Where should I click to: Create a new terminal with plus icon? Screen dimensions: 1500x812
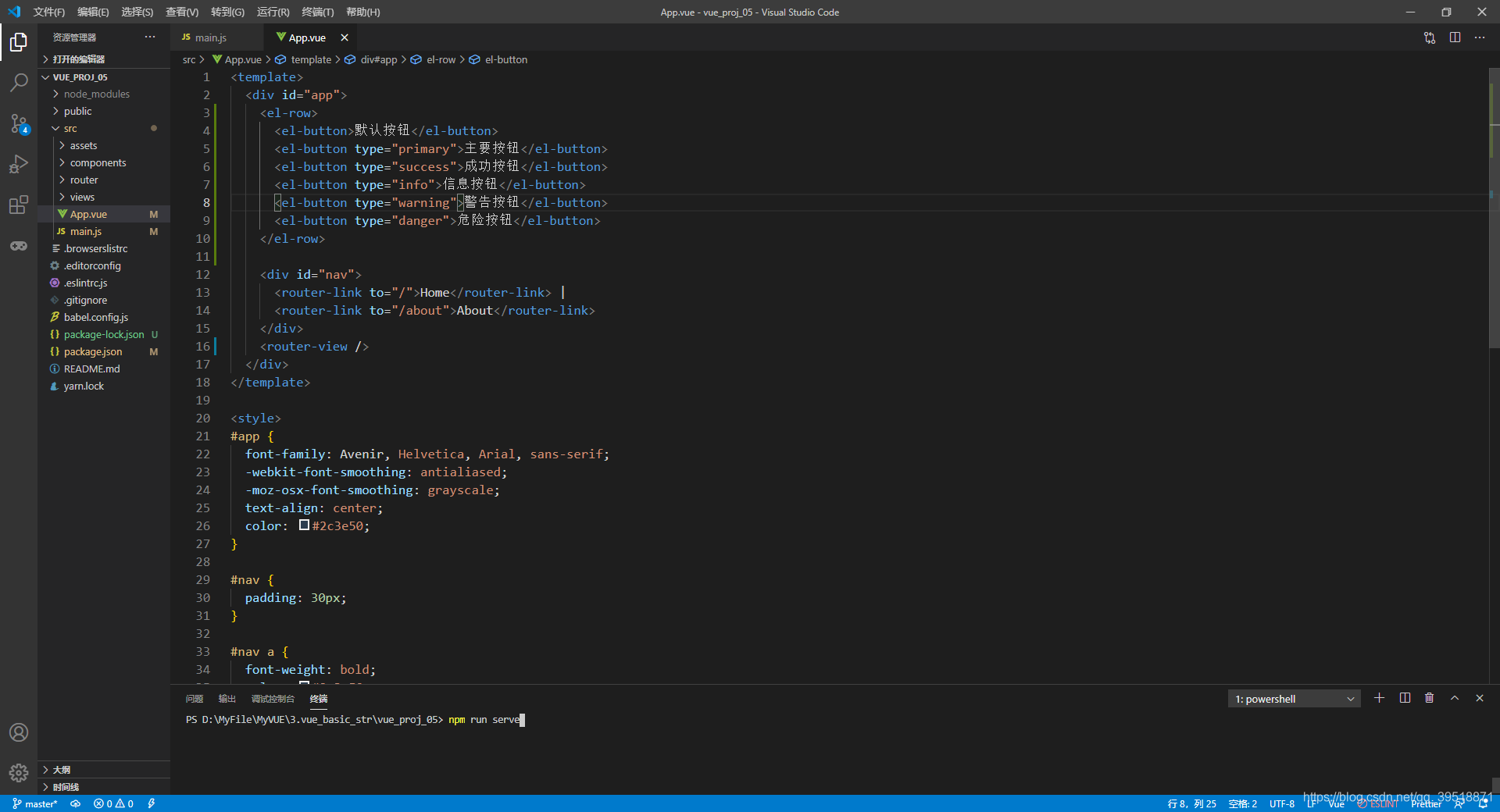point(1380,698)
